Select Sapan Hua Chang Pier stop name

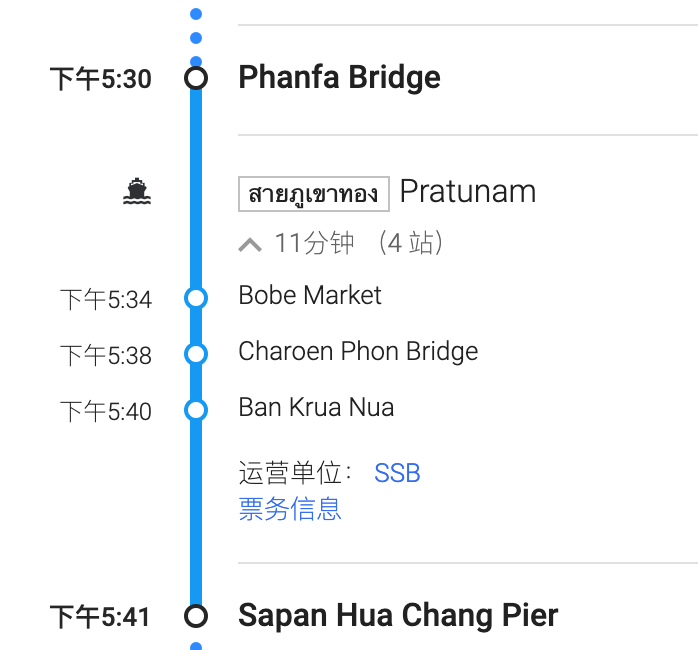point(398,615)
